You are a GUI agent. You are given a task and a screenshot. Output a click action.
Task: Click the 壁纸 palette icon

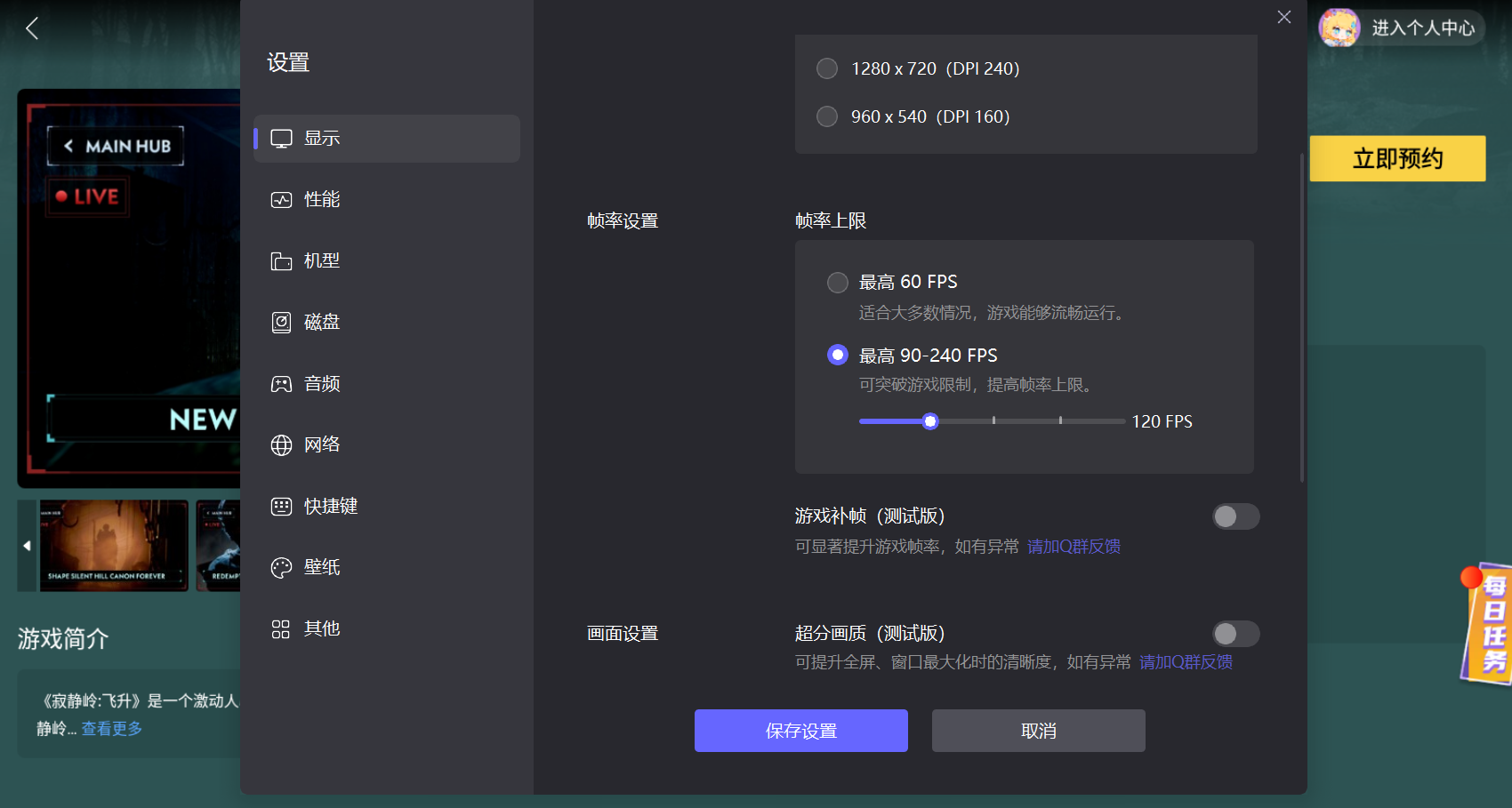click(x=281, y=568)
